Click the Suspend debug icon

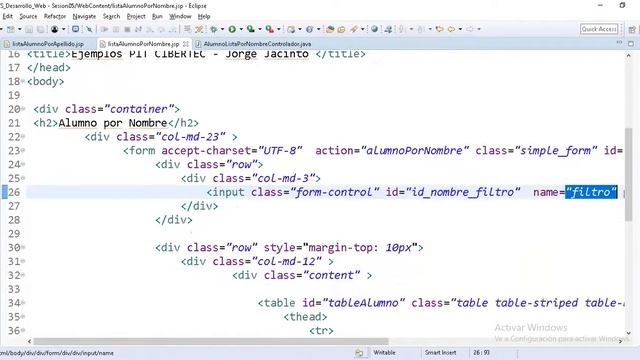(116, 29)
